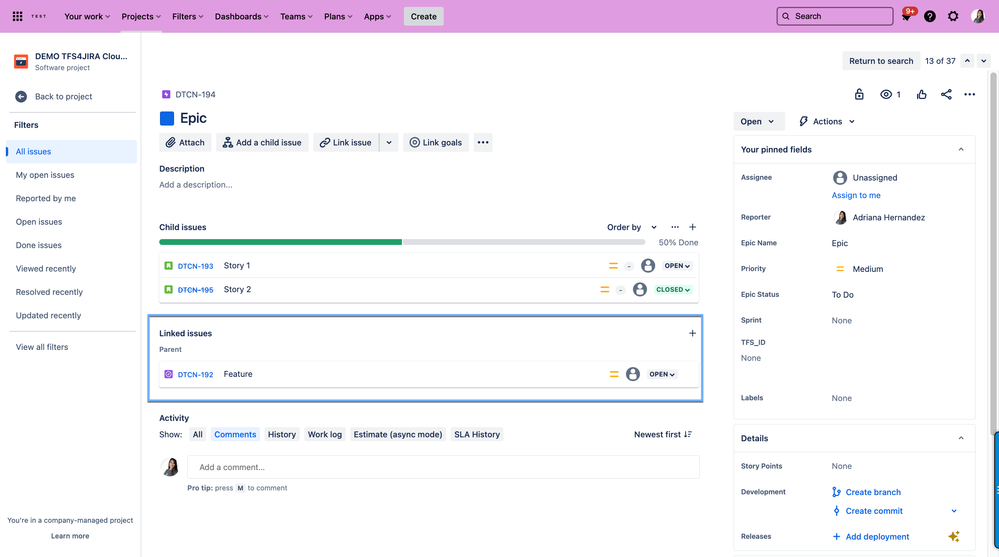Change Story 1 OPEN status dropdown
999x557 pixels.
pyautogui.click(x=677, y=266)
